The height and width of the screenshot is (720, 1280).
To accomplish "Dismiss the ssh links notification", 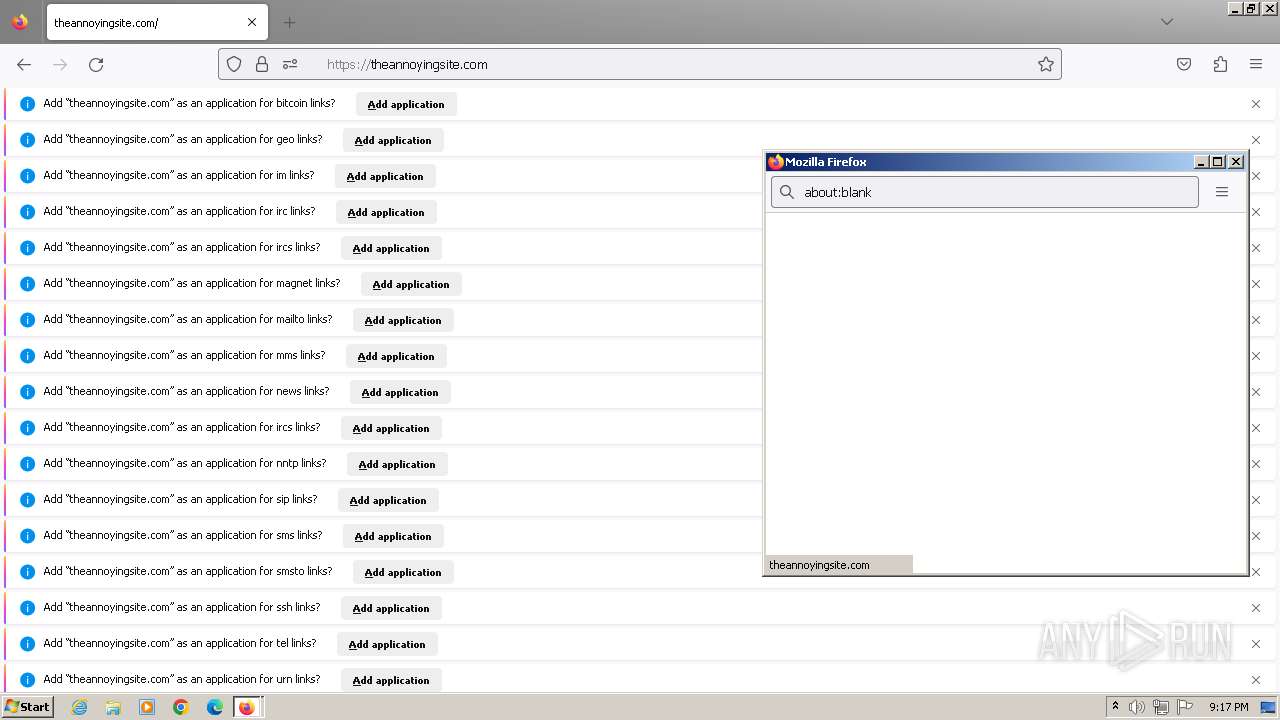I will pos(1256,608).
